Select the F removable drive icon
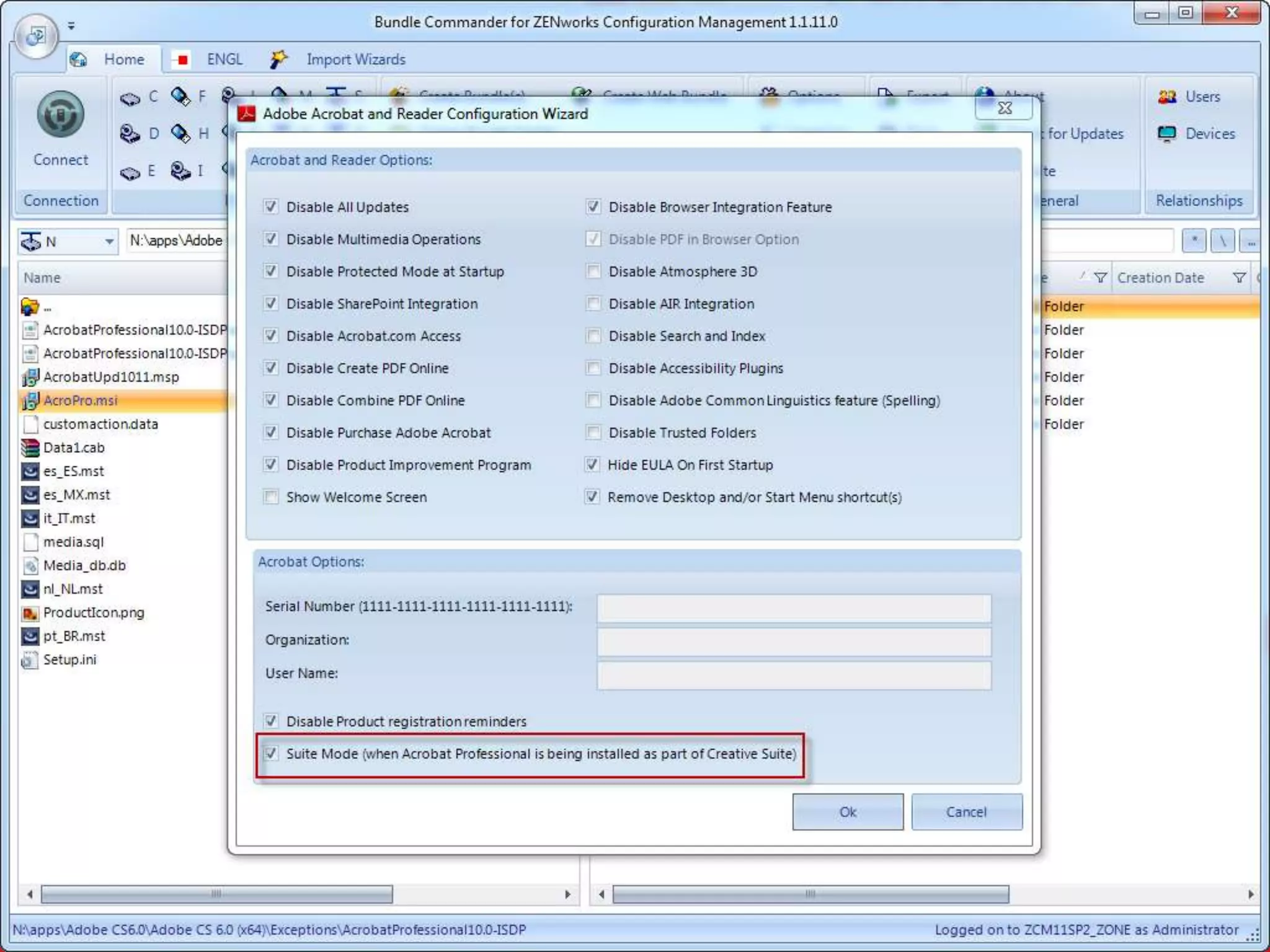Viewport: 1270px width, 952px height. pos(180,97)
